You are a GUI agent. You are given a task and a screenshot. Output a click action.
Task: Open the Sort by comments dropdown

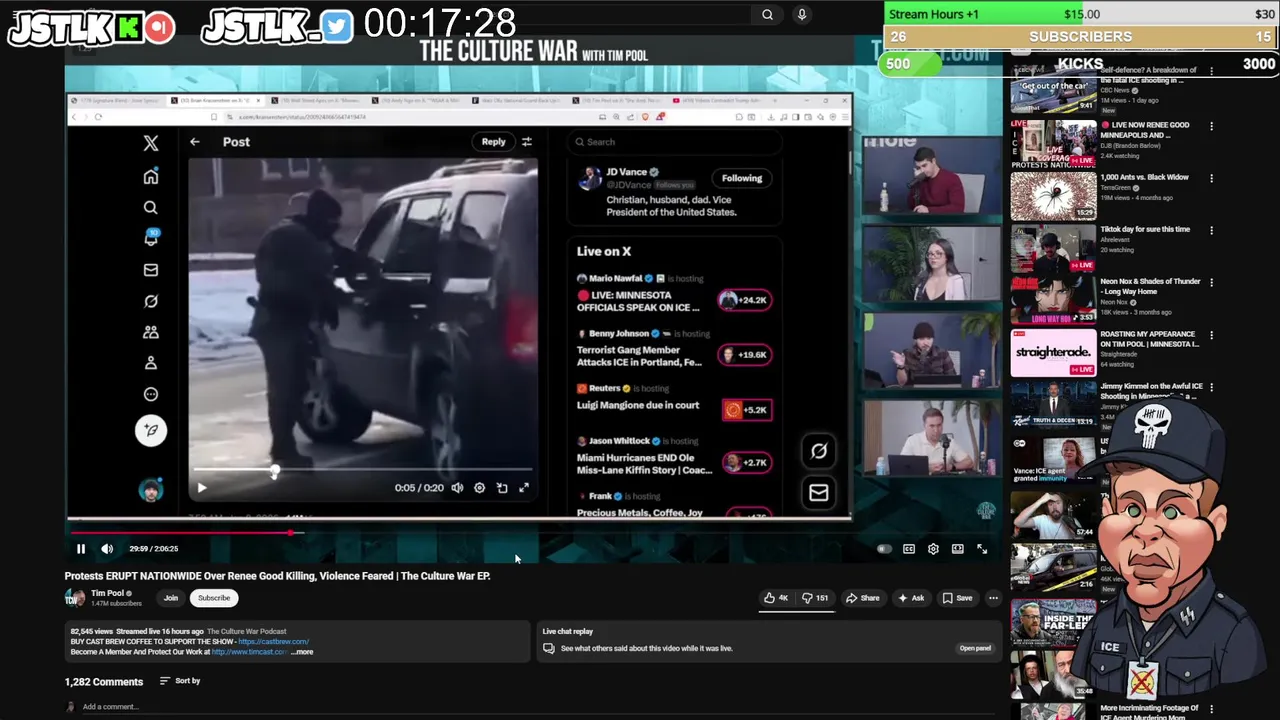(180, 681)
